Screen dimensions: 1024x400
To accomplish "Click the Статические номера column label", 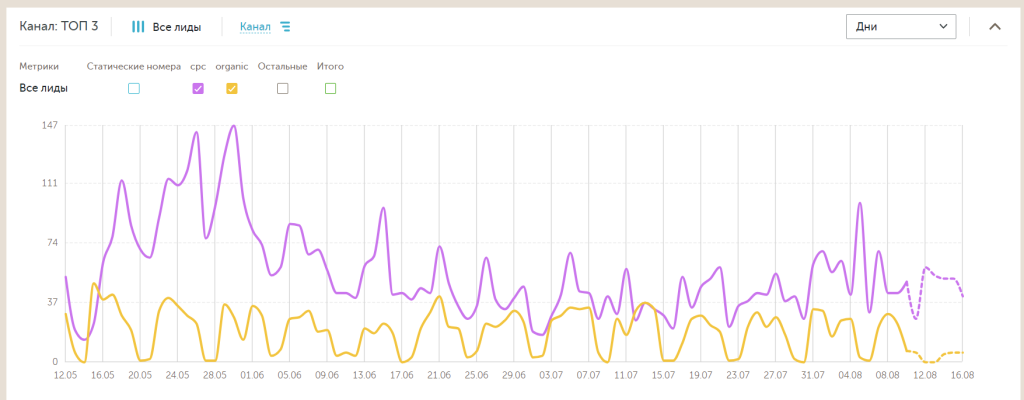I will pos(134,67).
